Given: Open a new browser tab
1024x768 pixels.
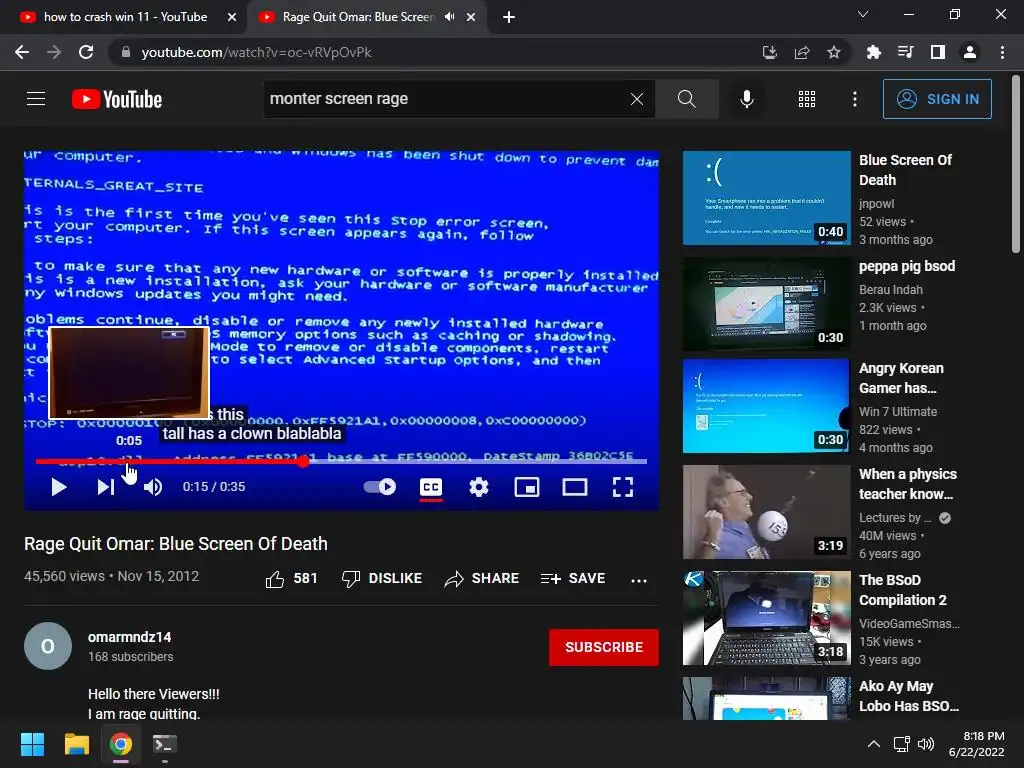Looking at the screenshot, I should [x=509, y=18].
